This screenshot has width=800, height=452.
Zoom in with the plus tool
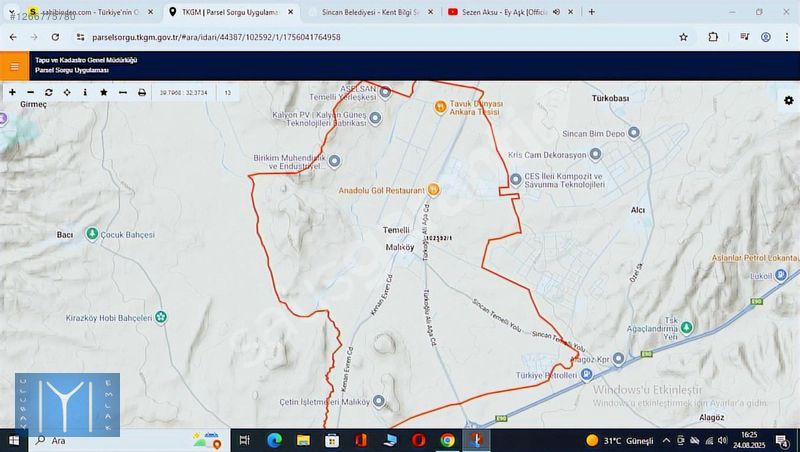[x=12, y=92]
